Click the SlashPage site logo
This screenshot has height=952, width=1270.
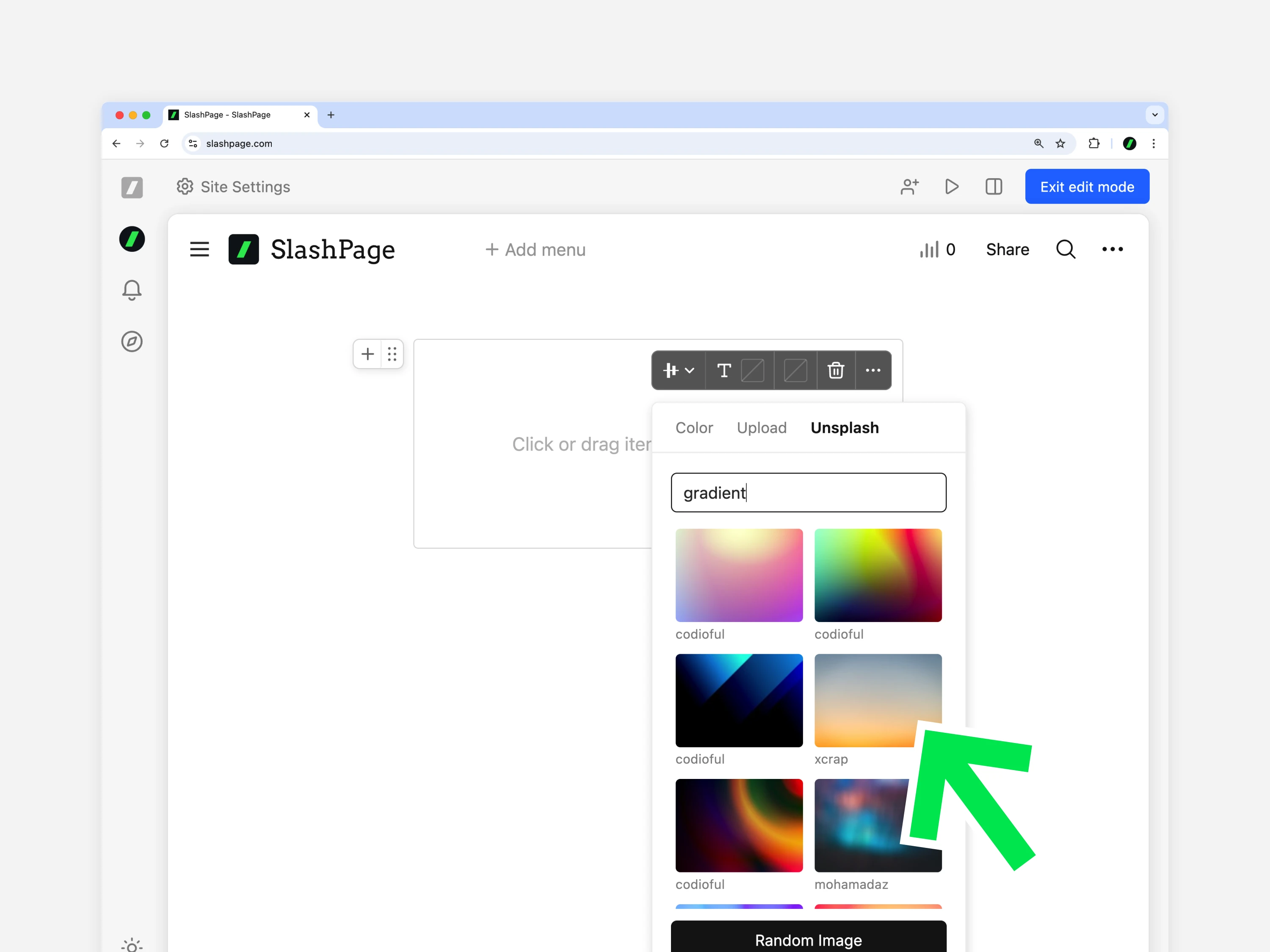click(243, 249)
